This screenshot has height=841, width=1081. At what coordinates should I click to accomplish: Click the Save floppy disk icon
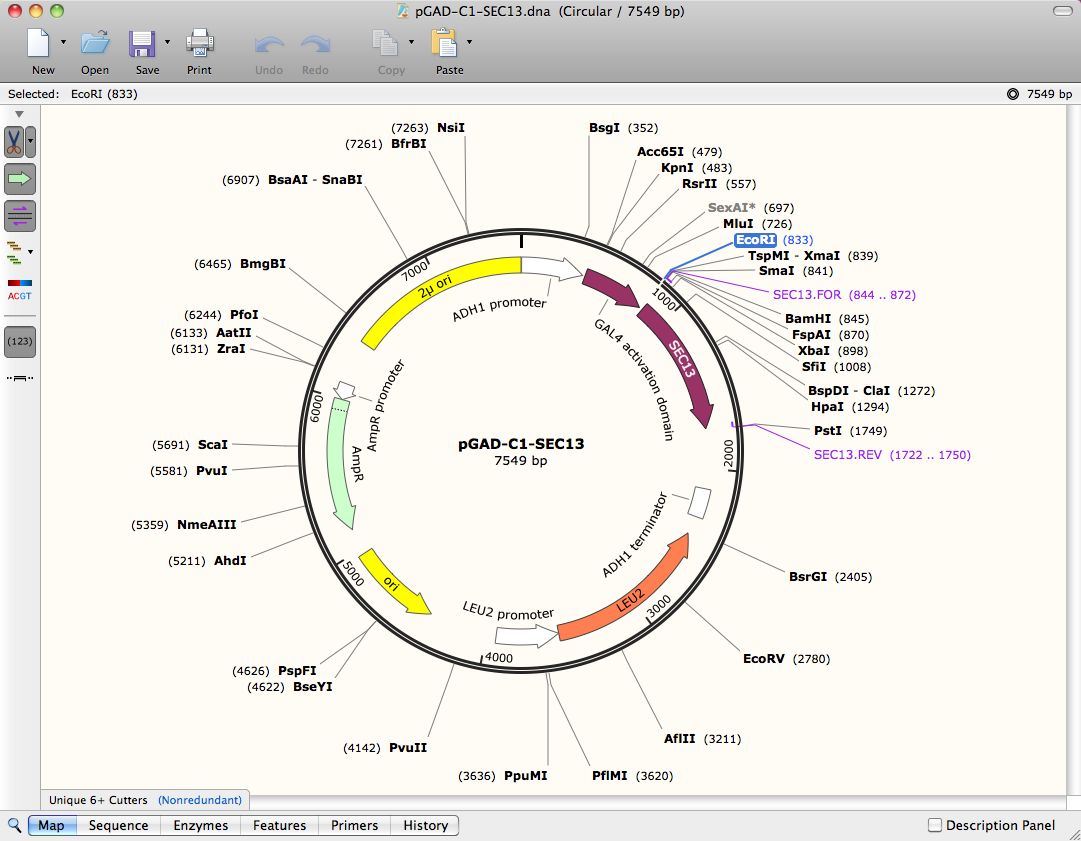[x=142, y=44]
